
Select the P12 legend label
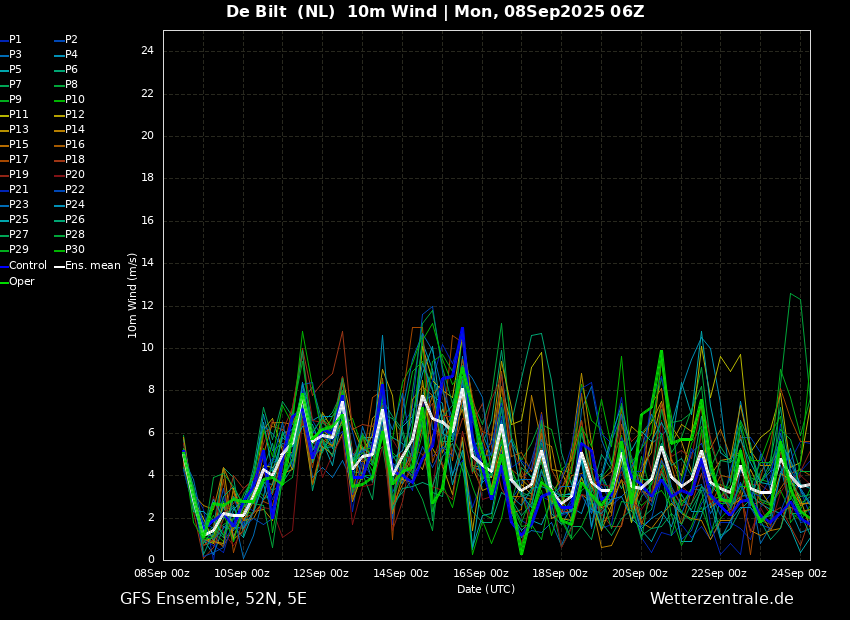tap(70, 114)
